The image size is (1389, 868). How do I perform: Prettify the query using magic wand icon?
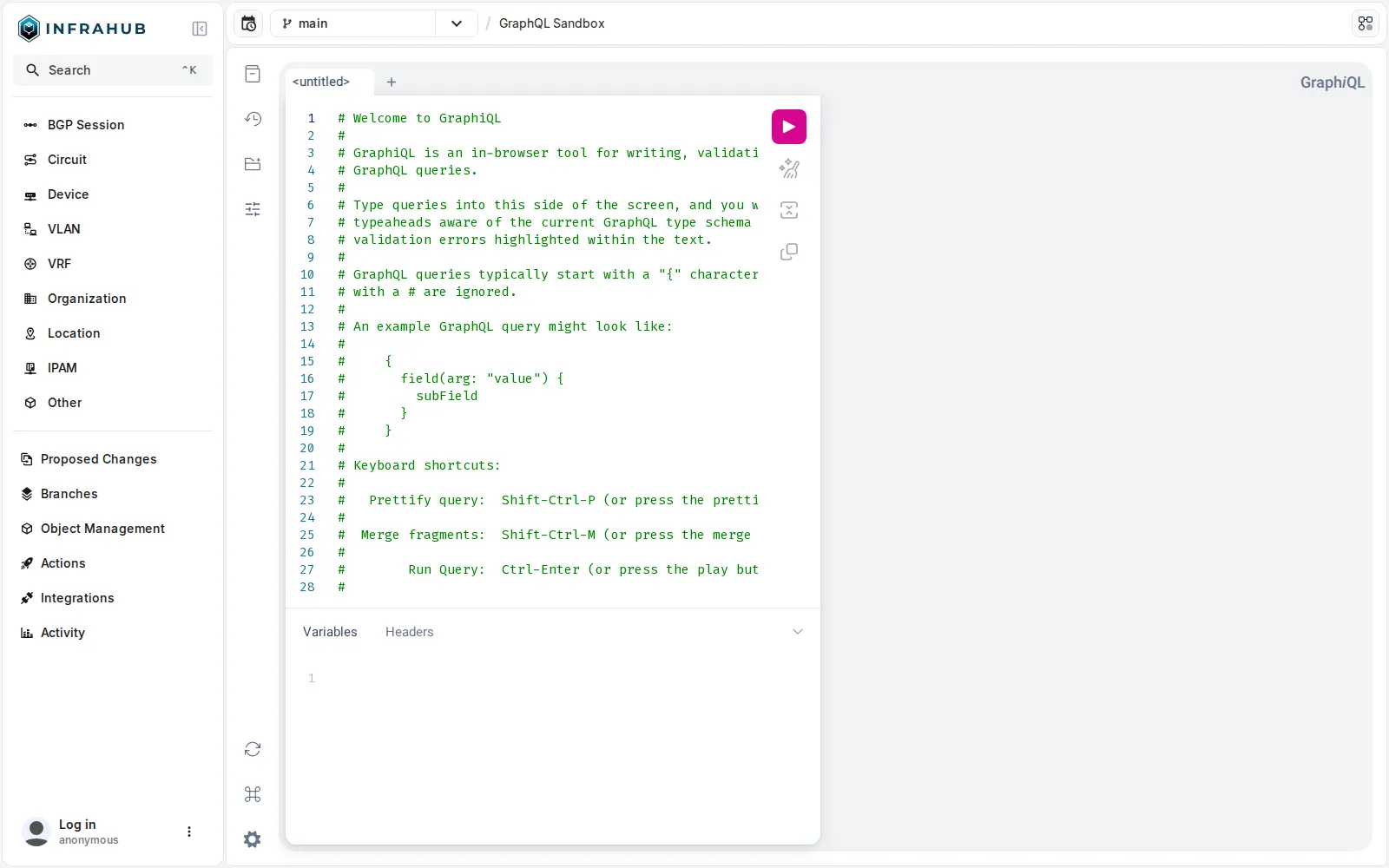point(788,168)
